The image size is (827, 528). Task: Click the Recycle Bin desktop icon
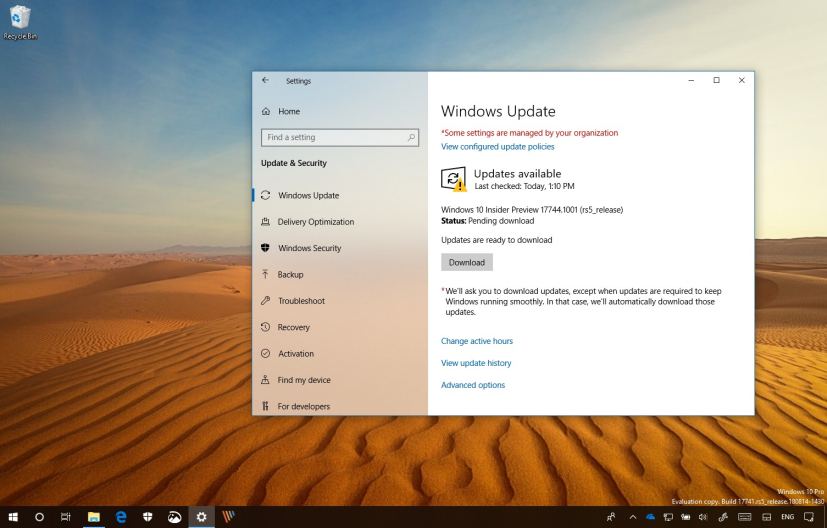coord(20,23)
